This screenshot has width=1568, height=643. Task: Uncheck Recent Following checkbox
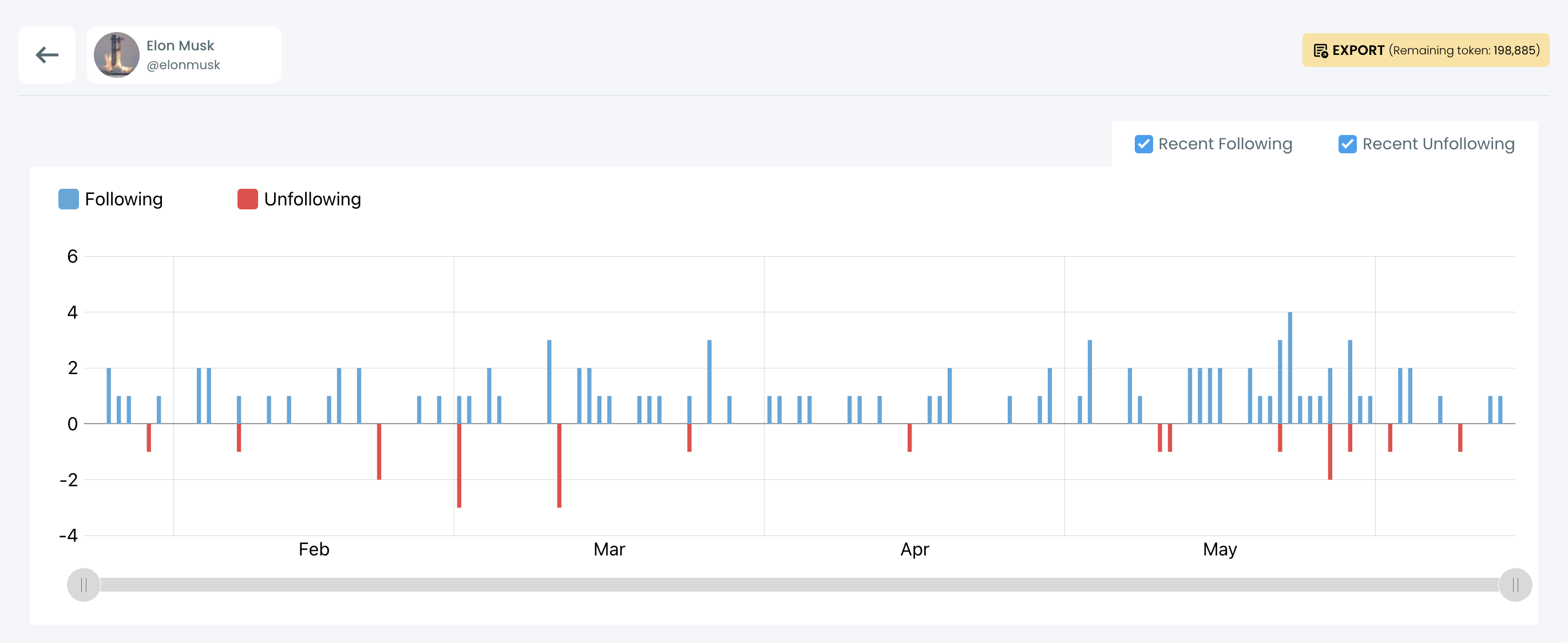pyautogui.click(x=1143, y=144)
